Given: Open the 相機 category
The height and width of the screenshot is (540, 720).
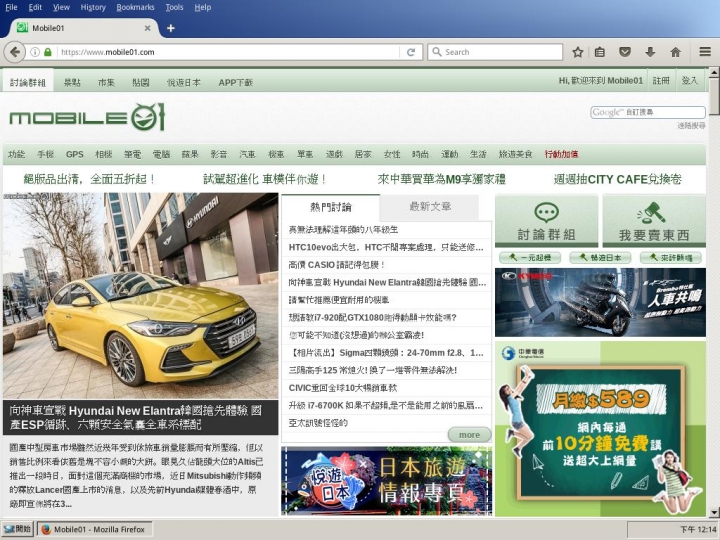Looking at the screenshot, I should pos(103,154).
